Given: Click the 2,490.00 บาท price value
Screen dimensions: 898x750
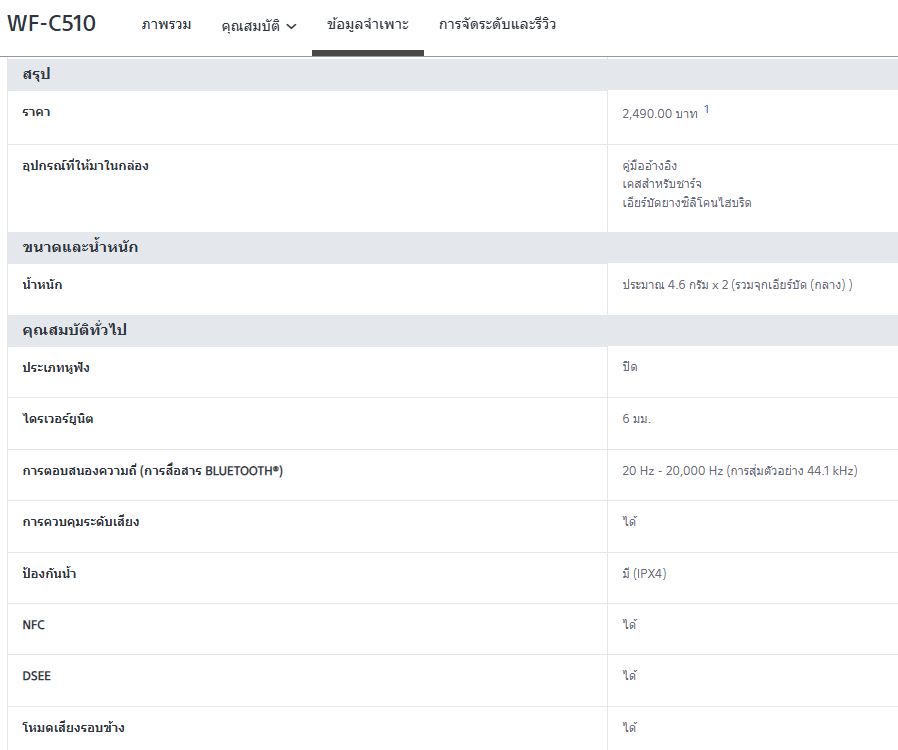Looking at the screenshot, I should coord(660,113).
